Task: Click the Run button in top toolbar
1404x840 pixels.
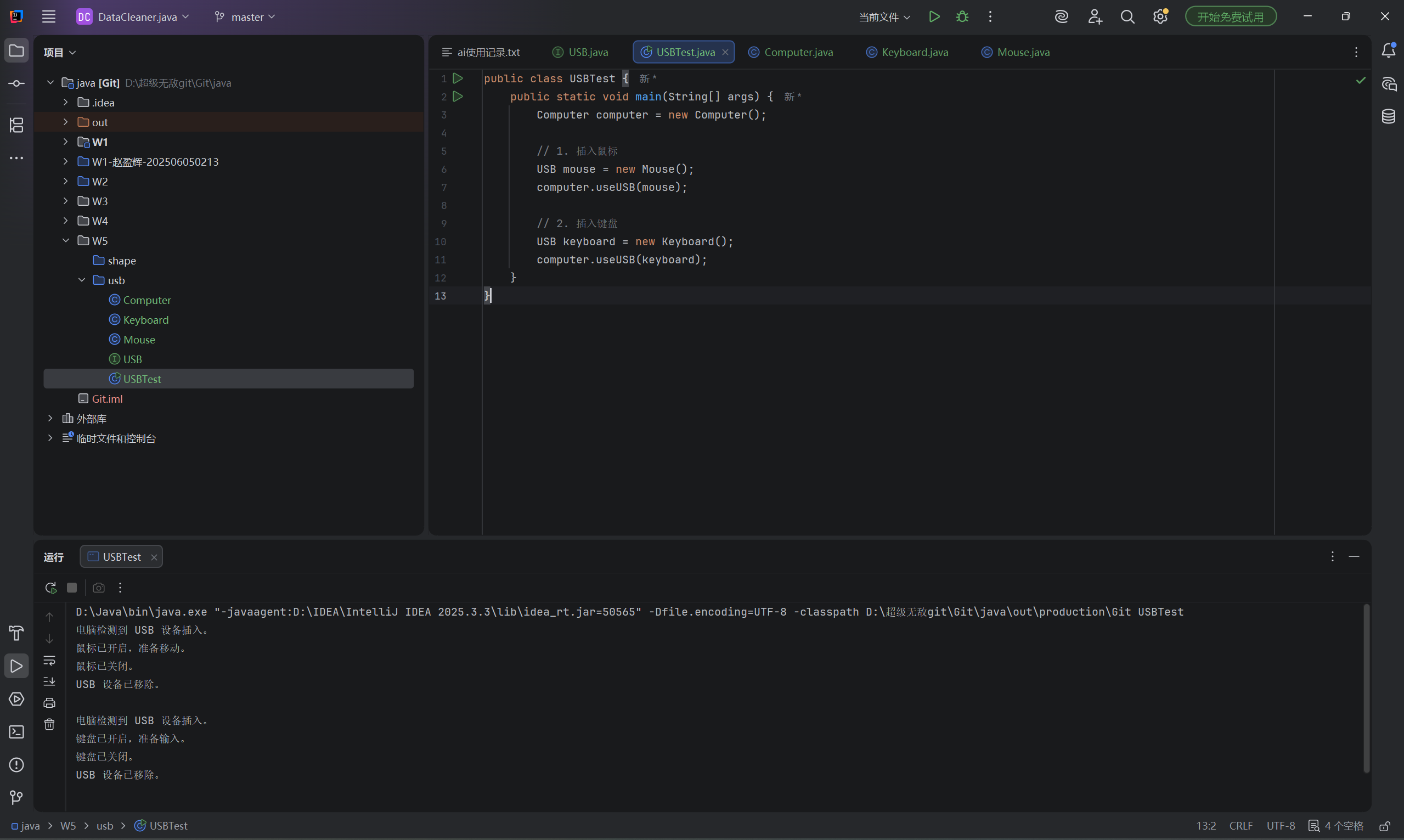Action: point(934,17)
